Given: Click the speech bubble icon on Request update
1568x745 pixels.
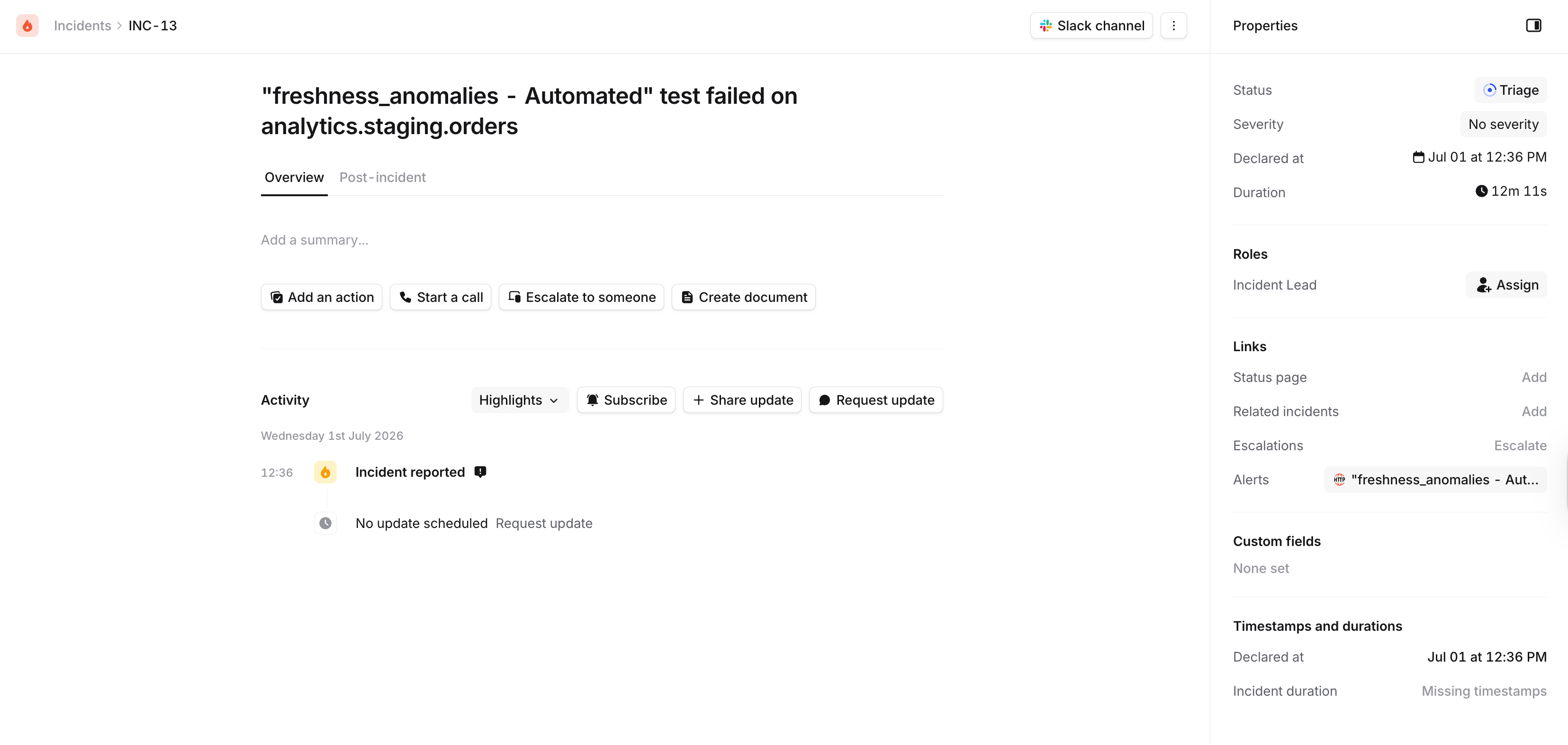Looking at the screenshot, I should pyautogui.click(x=825, y=400).
